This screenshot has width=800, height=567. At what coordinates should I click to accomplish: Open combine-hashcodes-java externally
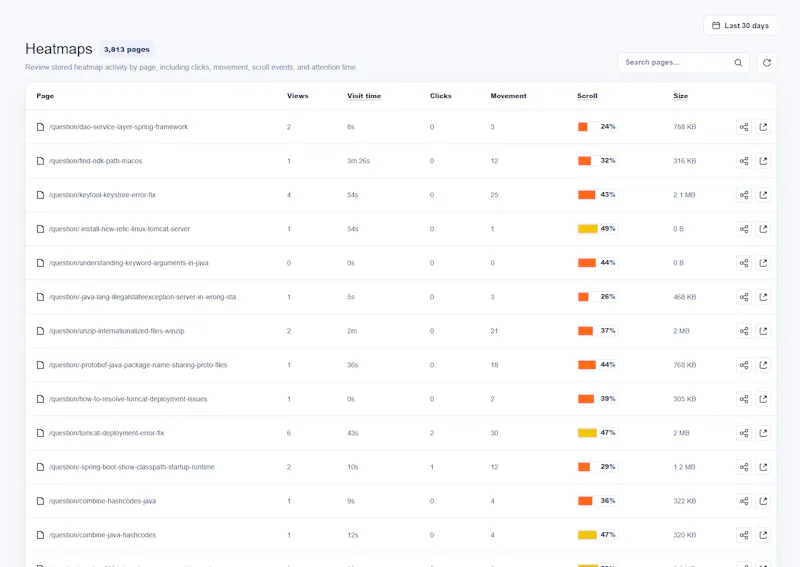tap(763, 501)
